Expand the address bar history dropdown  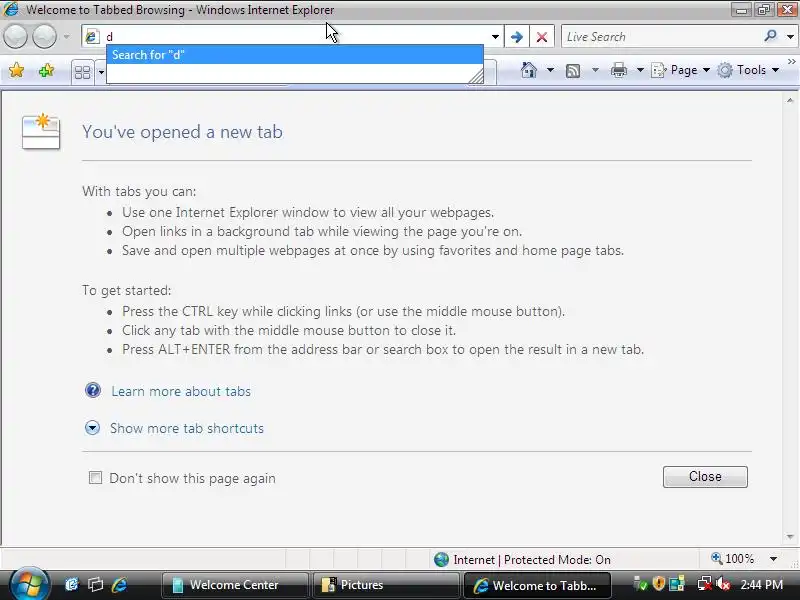tap(495, 37)
